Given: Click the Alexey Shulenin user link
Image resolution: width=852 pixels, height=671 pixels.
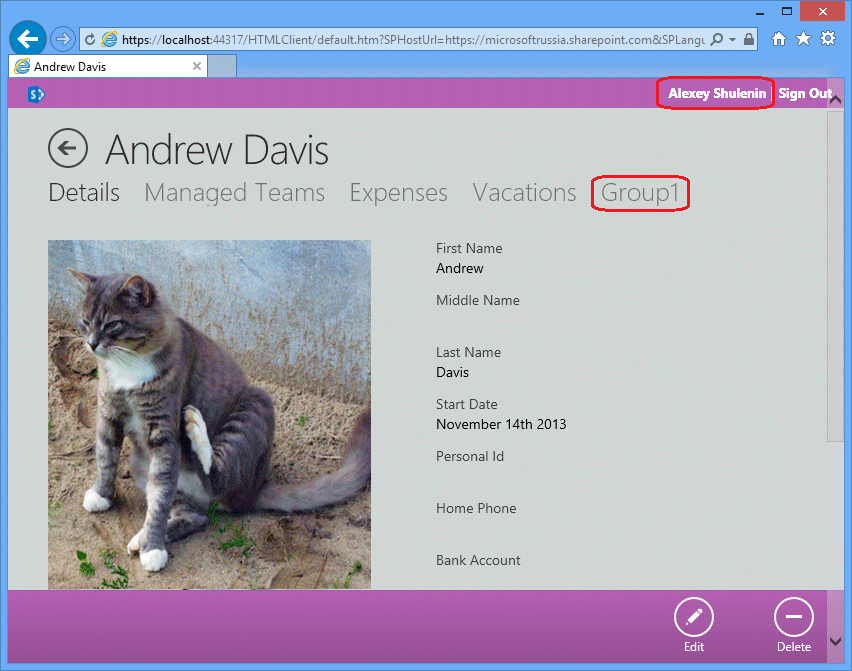Looking at the screenshot, I should (x=715, y=93).
